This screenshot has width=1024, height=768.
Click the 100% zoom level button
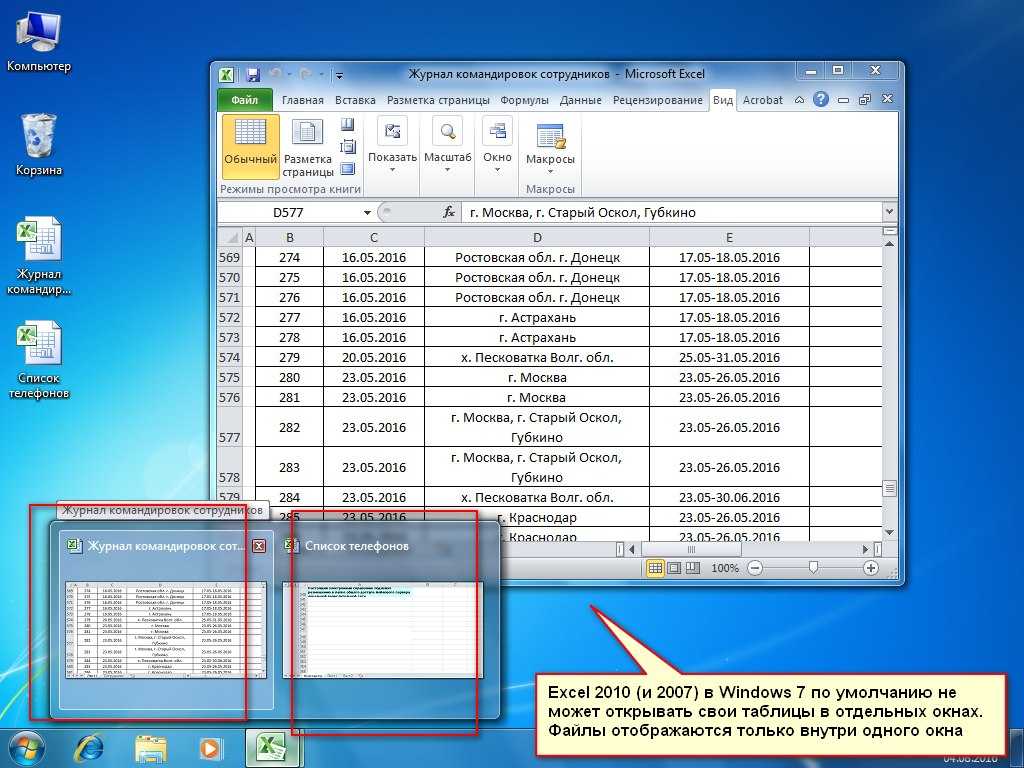tap(724, 568)
